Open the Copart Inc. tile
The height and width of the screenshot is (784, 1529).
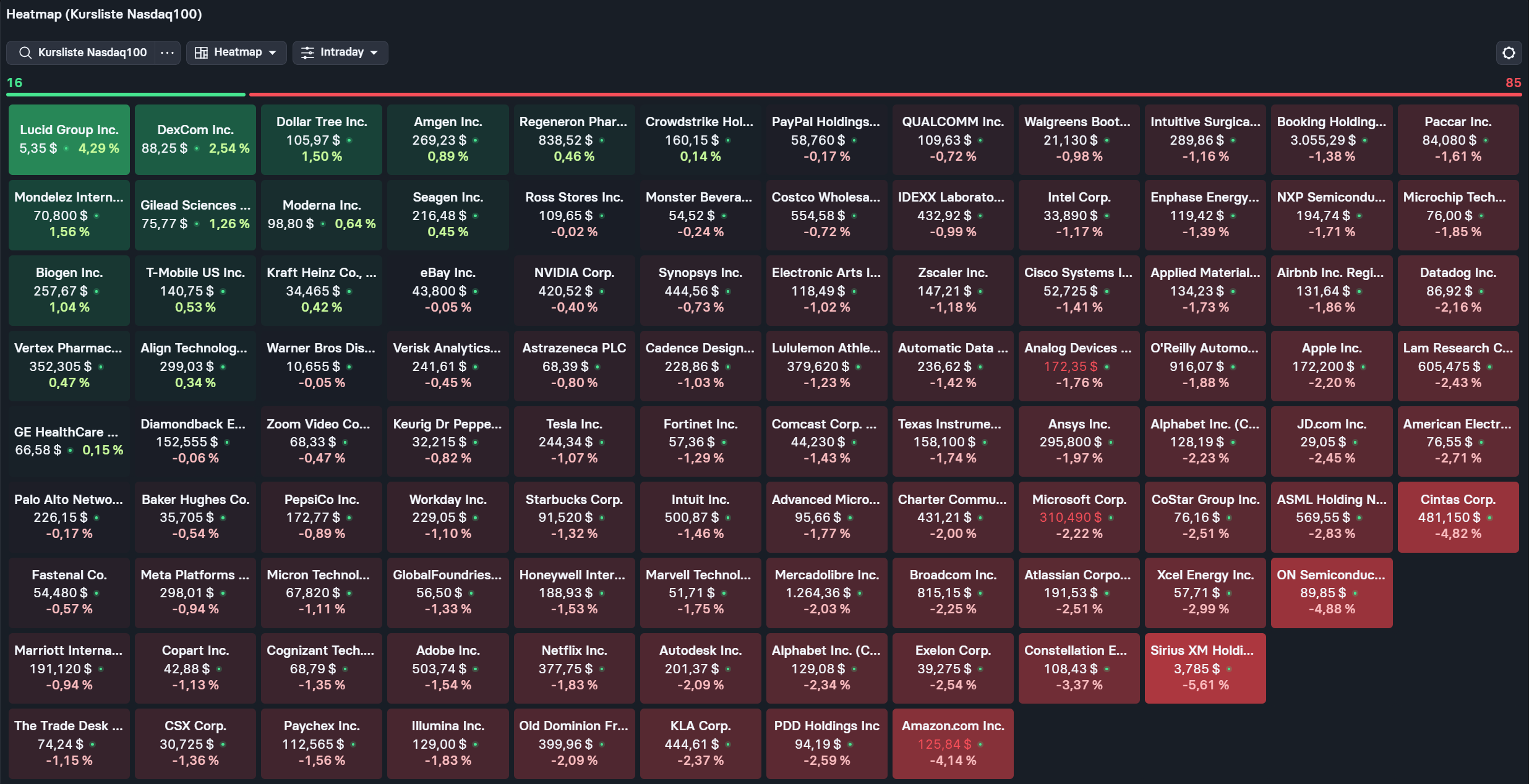[x=195, y=668]
